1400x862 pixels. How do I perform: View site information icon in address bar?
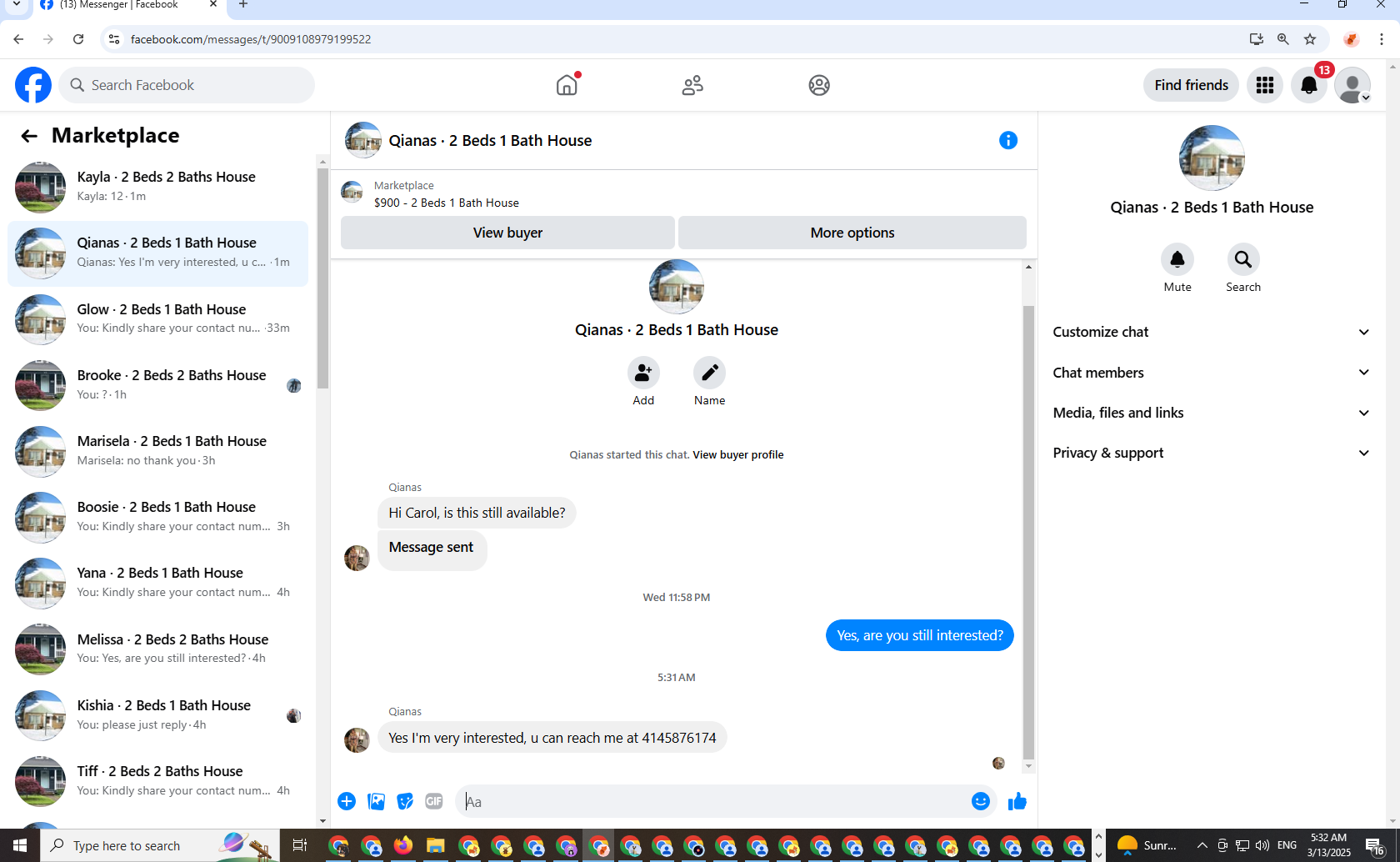[x=114, y=39]
